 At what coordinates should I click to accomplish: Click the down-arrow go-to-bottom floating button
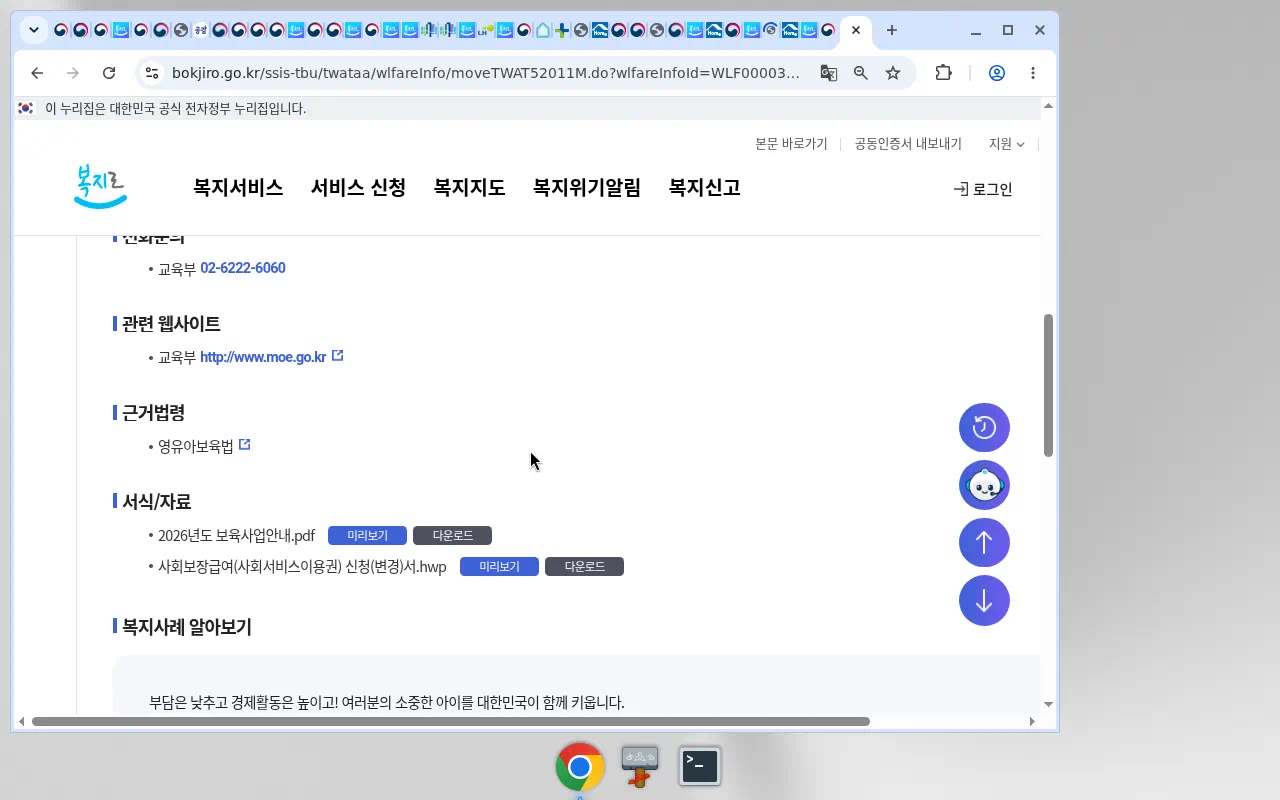pos(984,601)
